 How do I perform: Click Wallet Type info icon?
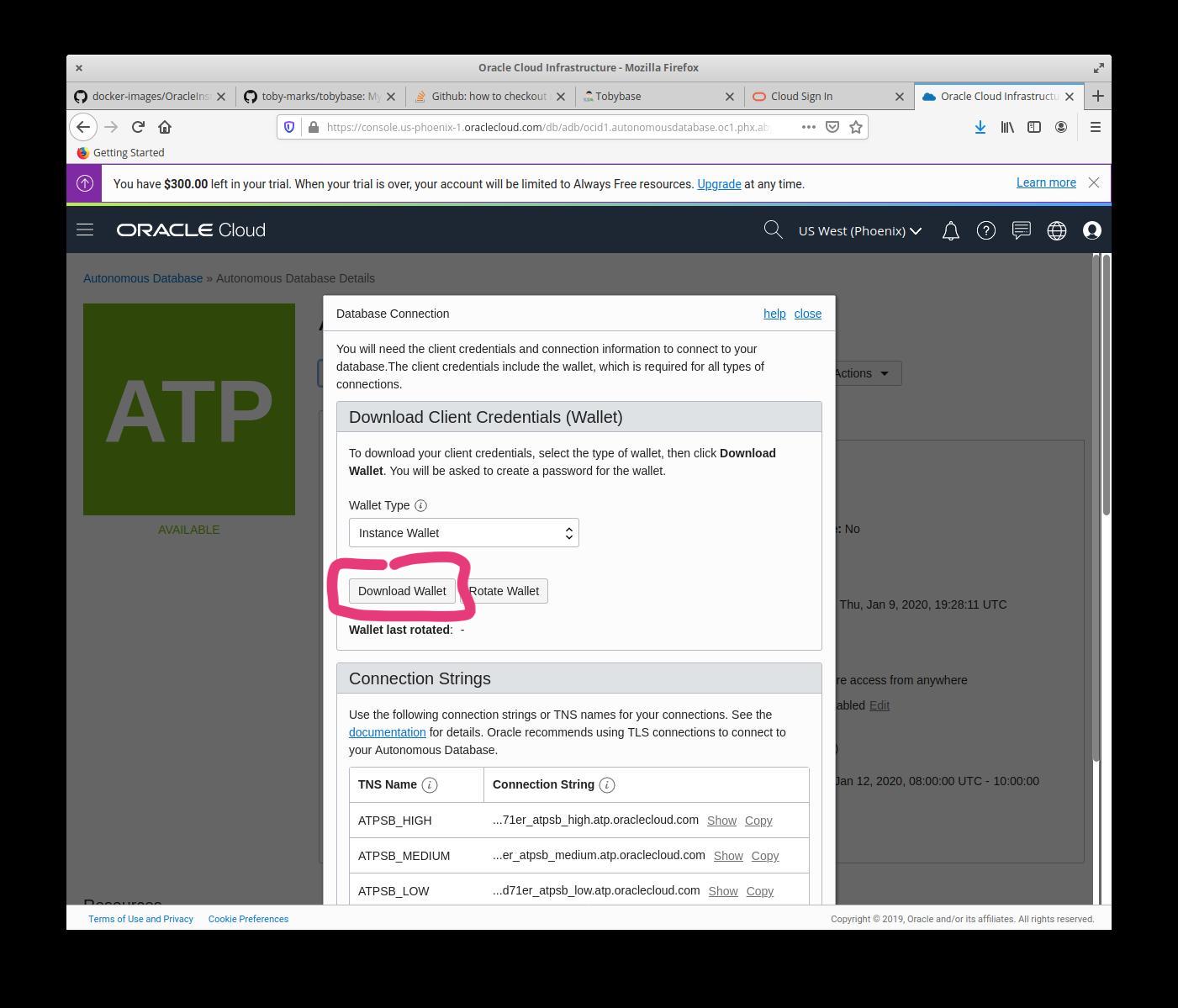pos(420,505)
